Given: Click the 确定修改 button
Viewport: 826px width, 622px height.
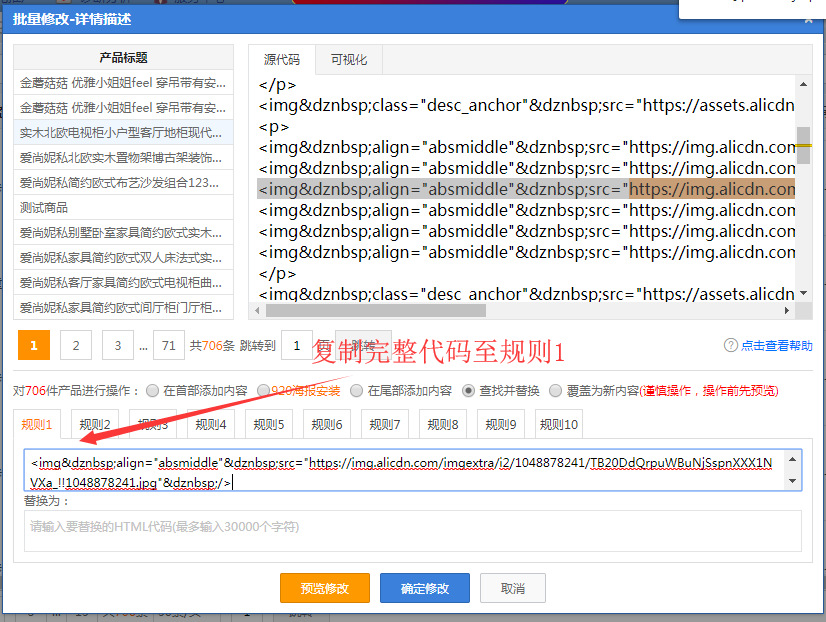Looking at the screenshot, I should [425, 588].
